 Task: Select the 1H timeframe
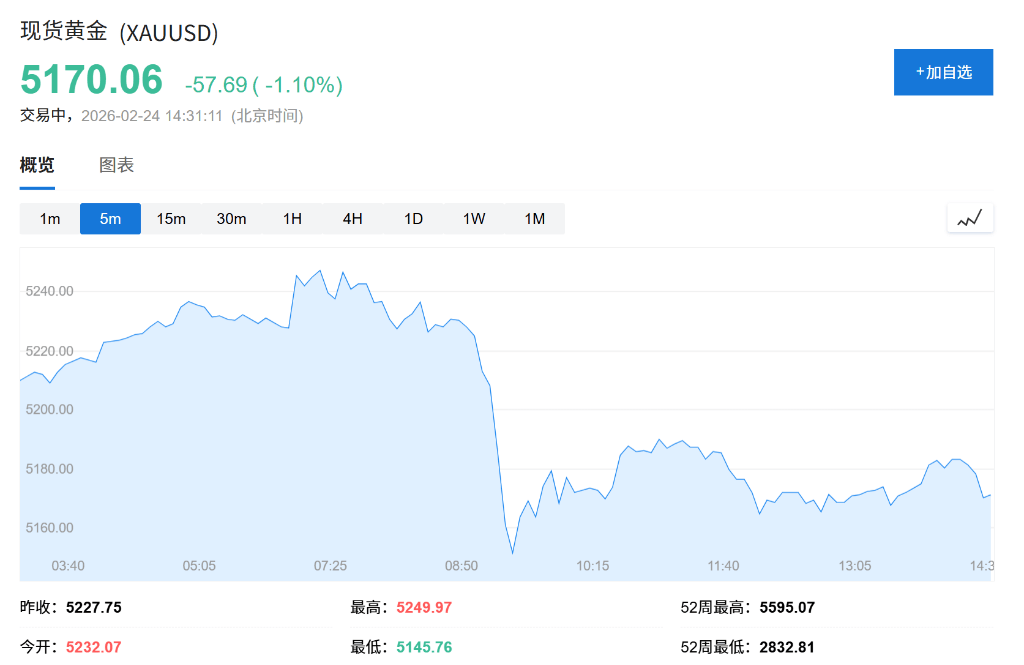tap(291, 218)
